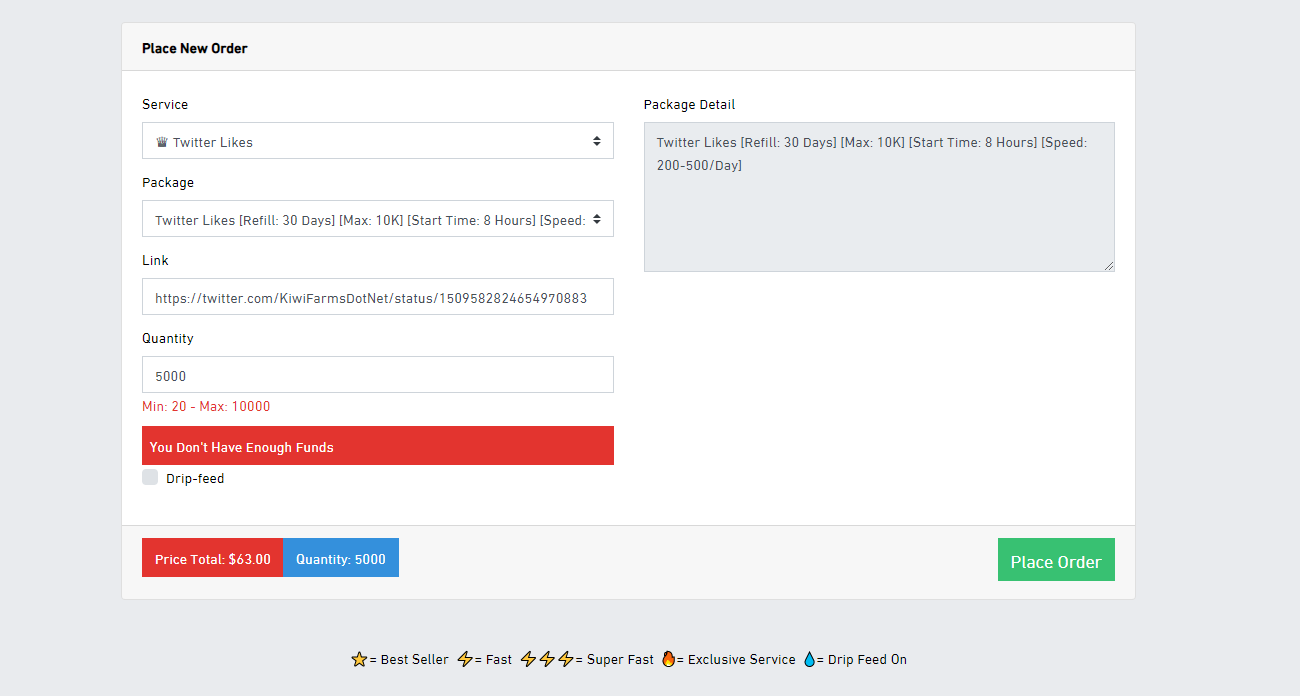Image resolution: width=1300 pixels, height=696 pixels.
Task: Click the 'Package Detail' label
Action: (x=689, y=104)
